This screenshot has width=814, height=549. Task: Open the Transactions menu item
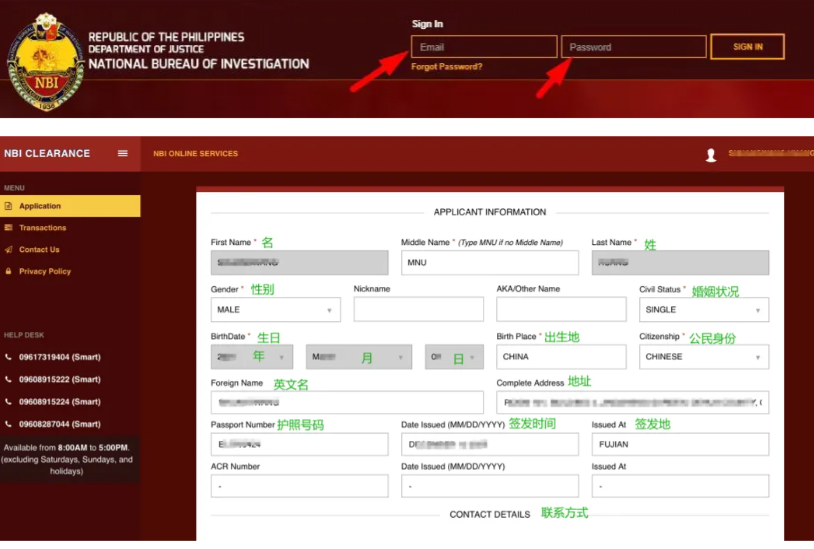tap(42, 228)
